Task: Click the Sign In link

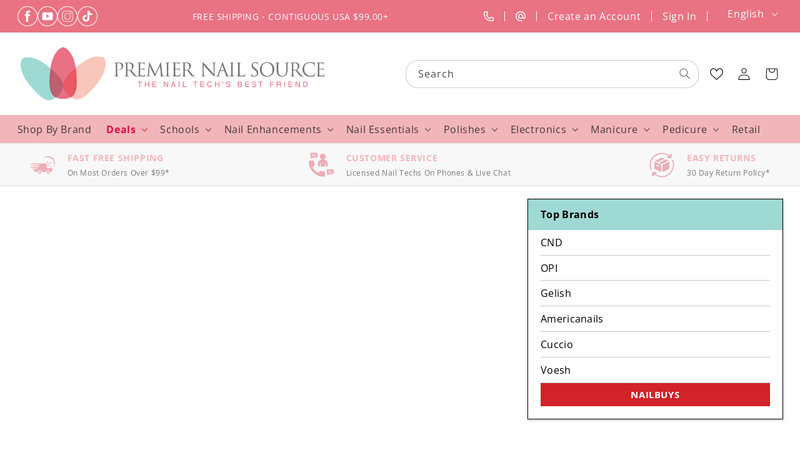Action: coord(679,16)
